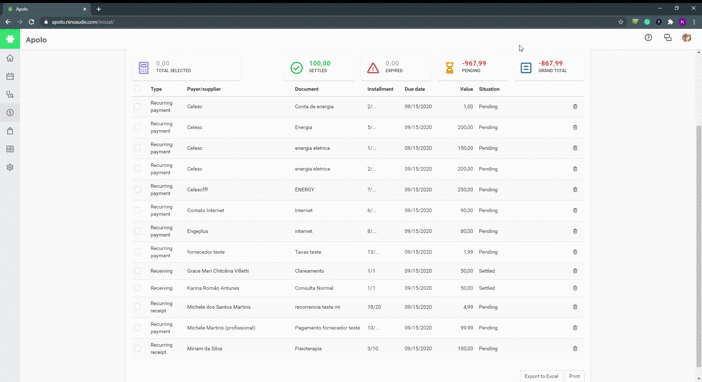
Task: Open the calendar icon in the sidebar
Action: [x=10, y=77]
